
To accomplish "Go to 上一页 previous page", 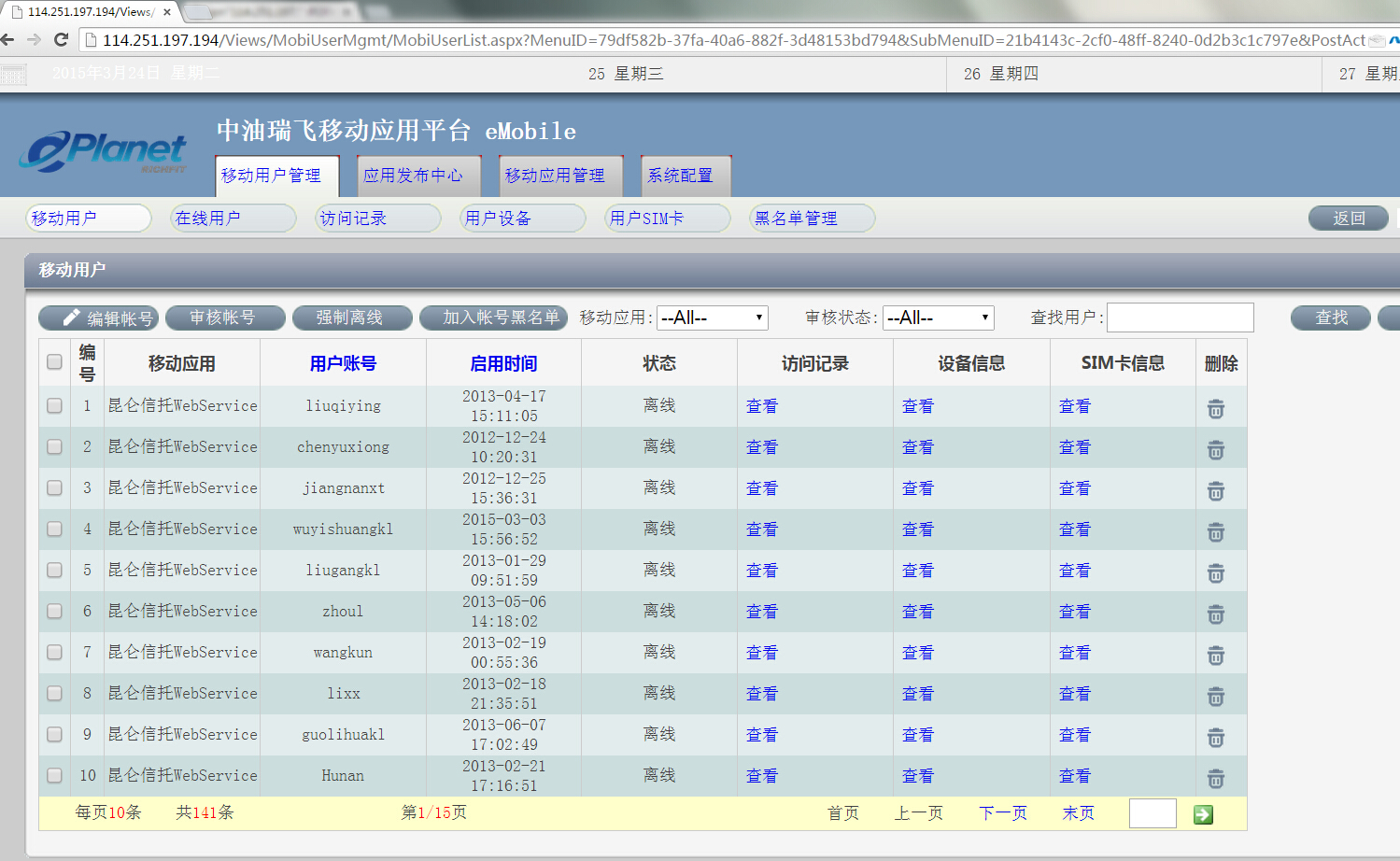I will (919, 813).
